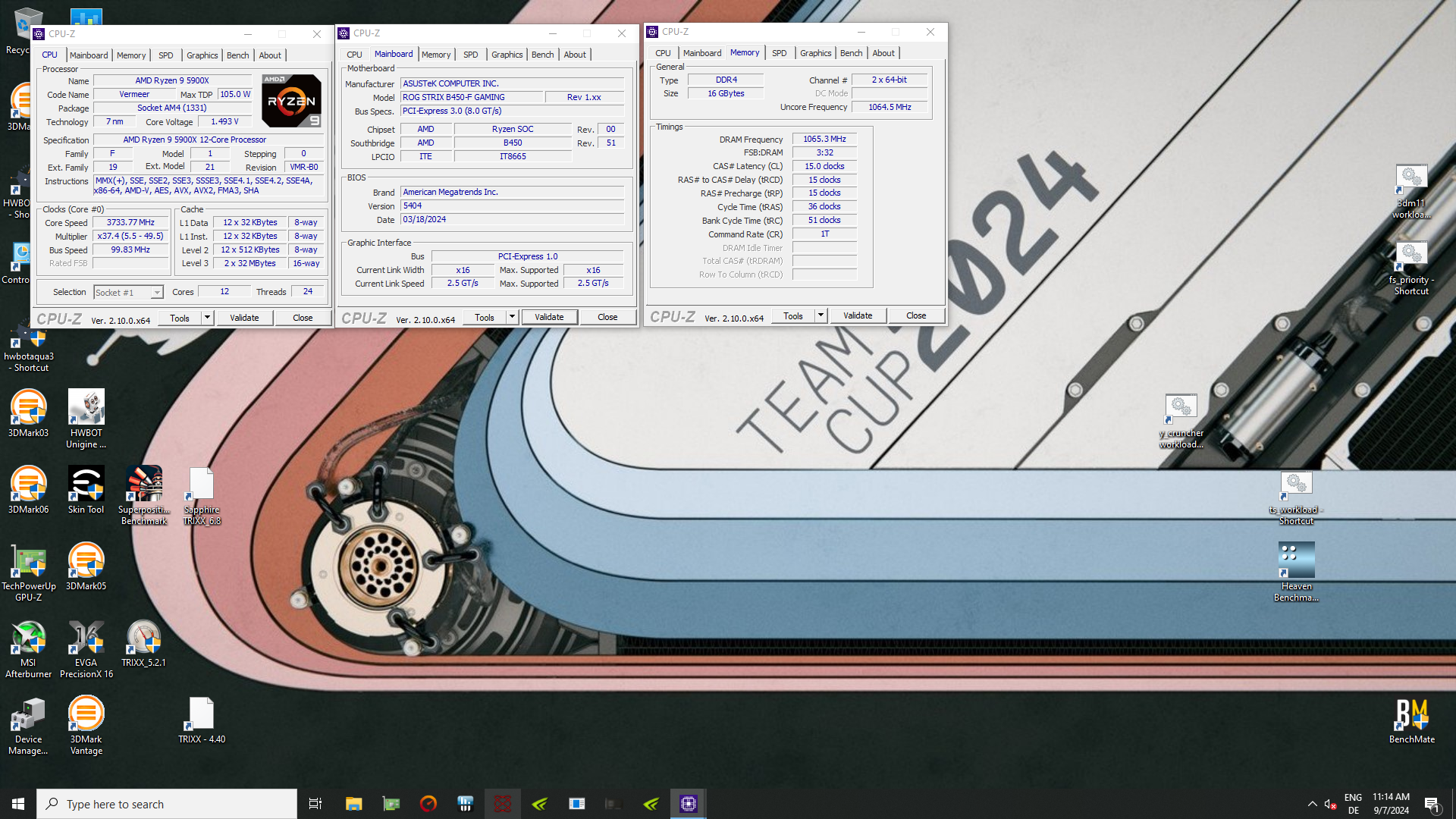This screenshot has width=1456, height=819.
Task: Open File Explorer from taskbar
Action: pos(353,804)
